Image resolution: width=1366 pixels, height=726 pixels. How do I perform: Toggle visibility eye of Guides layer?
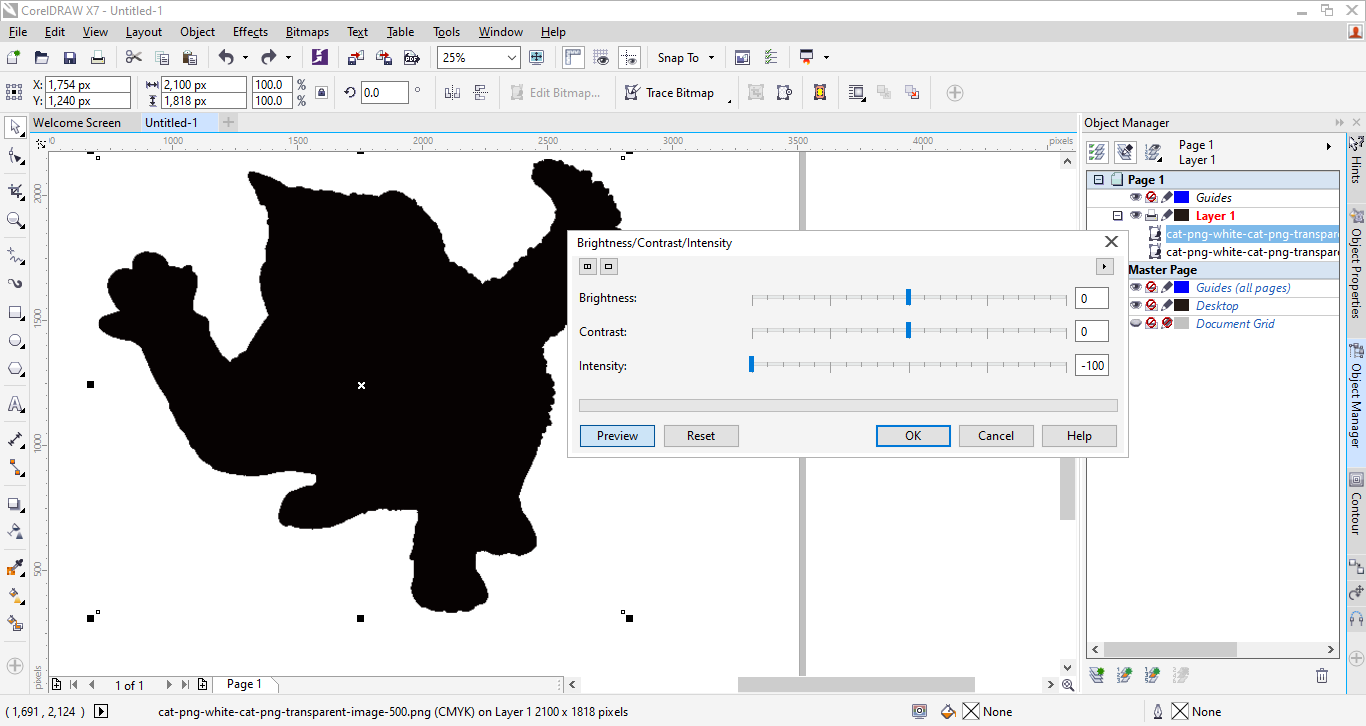(1136, 198)
